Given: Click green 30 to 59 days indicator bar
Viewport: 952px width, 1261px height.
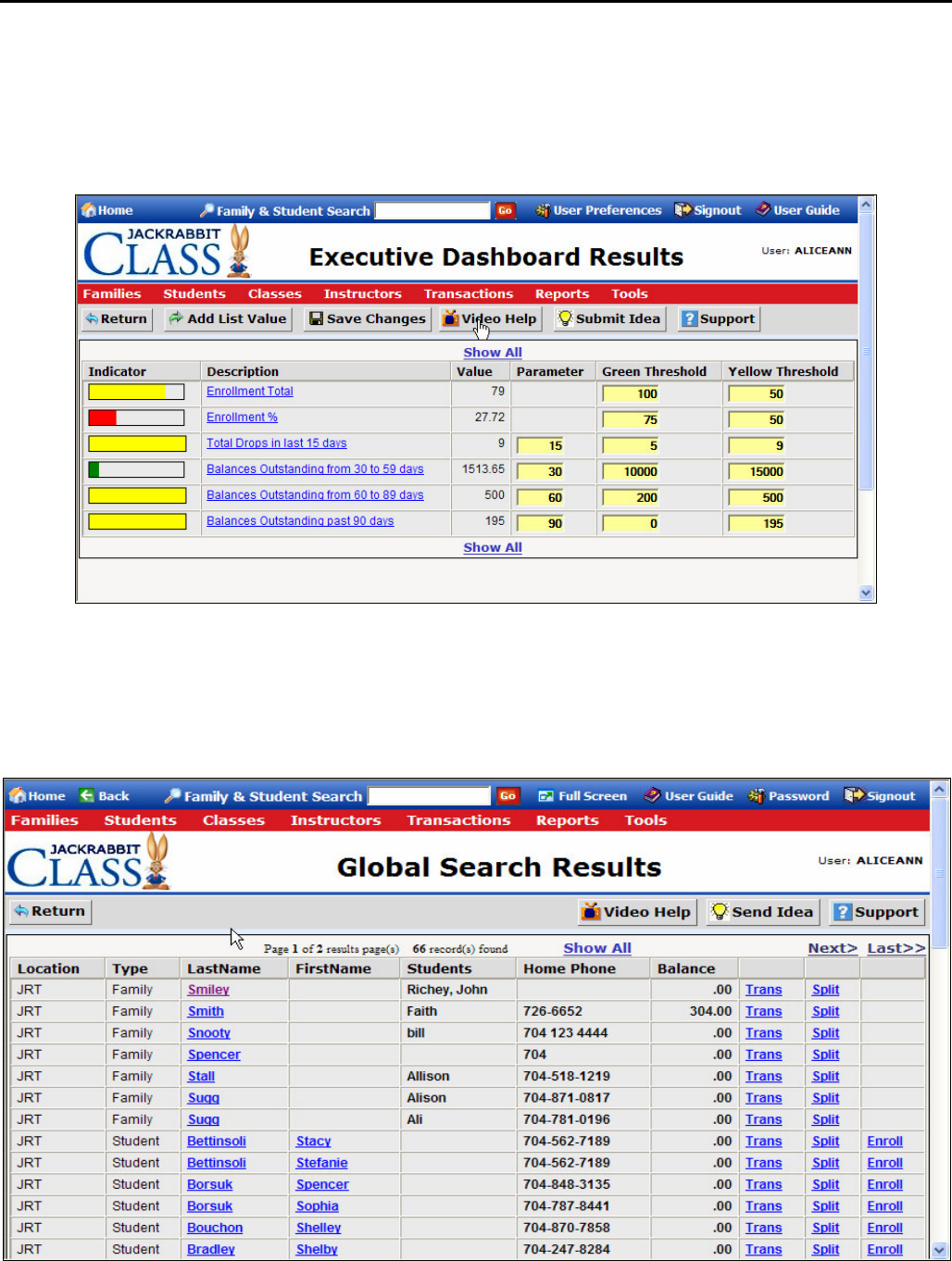Looking at the screenshot, I should [136, 470].
